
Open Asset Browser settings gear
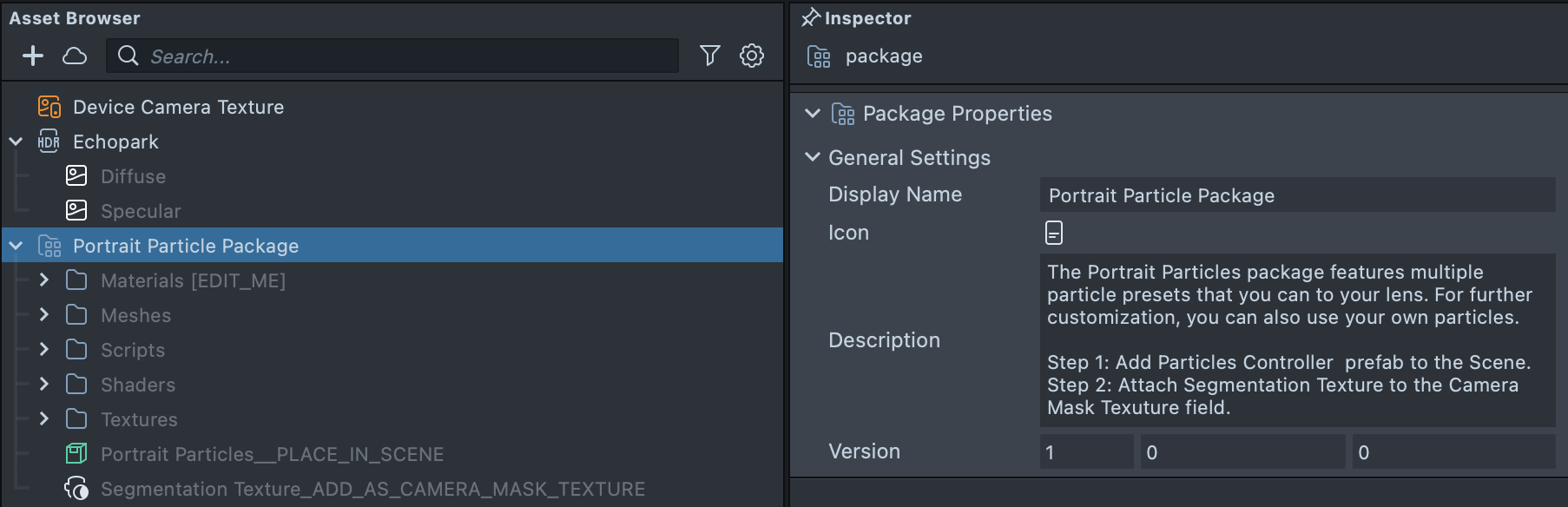[x=752, y=56]
